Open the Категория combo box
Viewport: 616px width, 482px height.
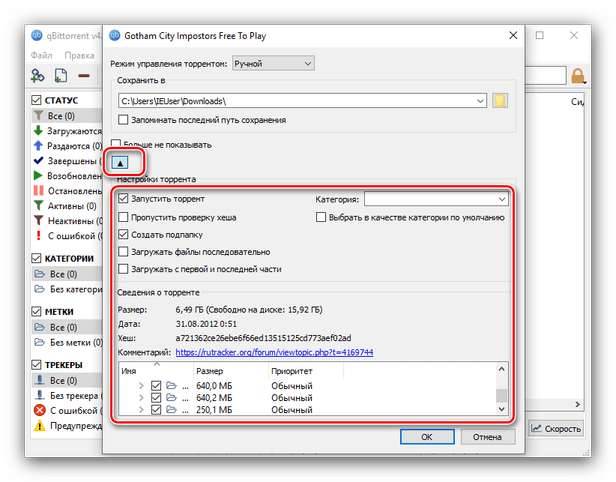[435, 199]
